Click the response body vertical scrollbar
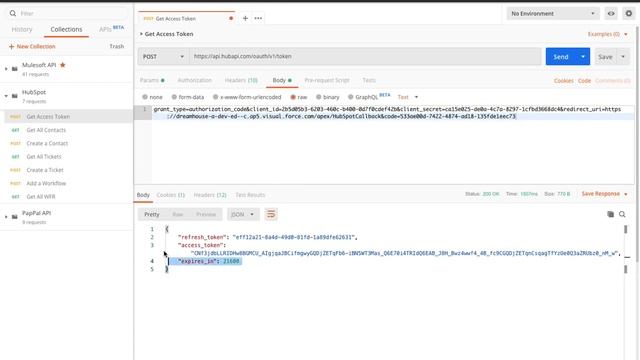Image resolution: width=640 pixels, height=360 pixels. tap(625, 249)
